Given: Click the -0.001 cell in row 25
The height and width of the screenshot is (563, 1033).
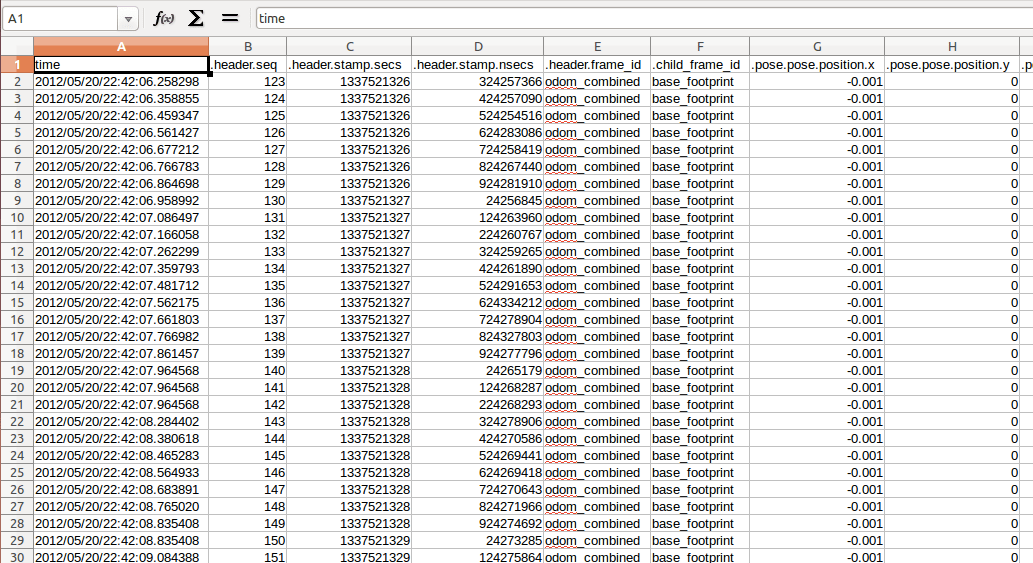Looking at the screenshot, I should tap(817, 472).
